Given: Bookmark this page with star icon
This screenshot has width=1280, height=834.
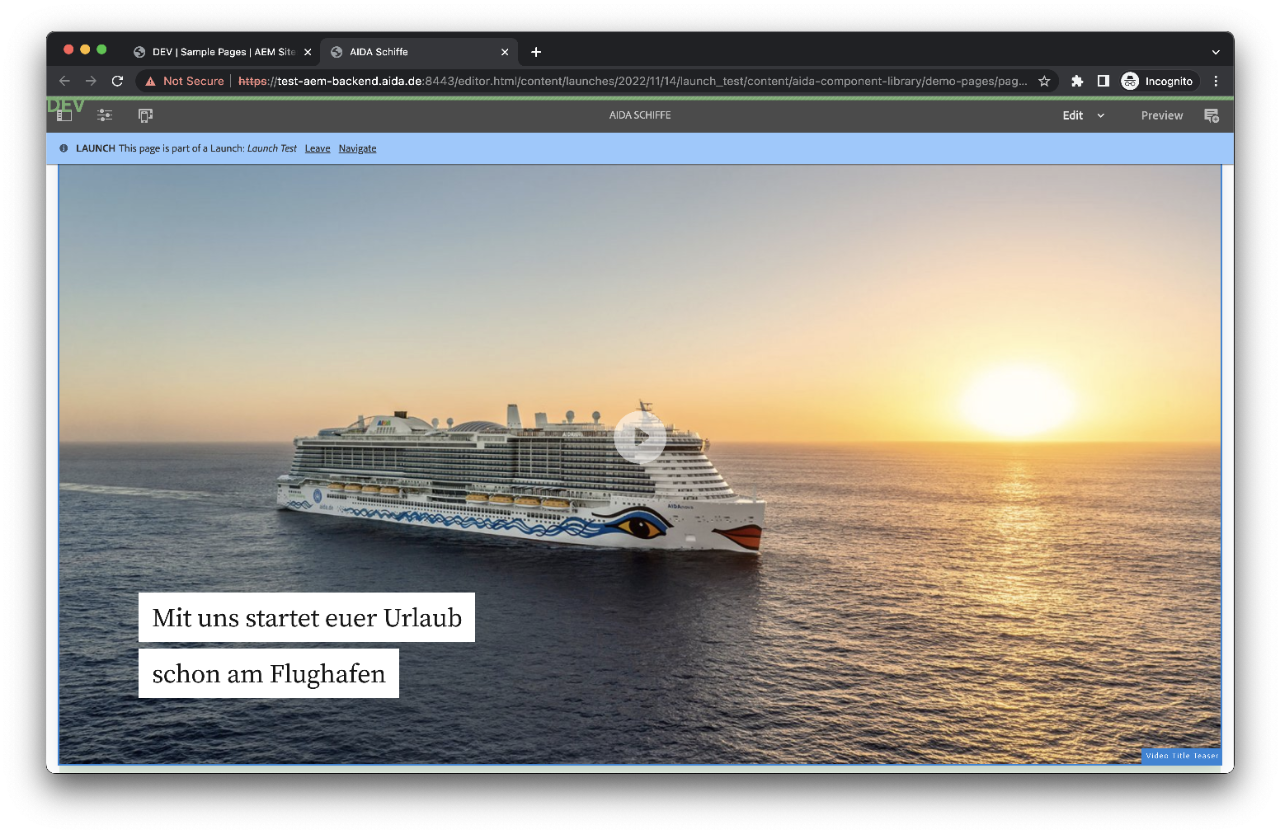Looking at the screenshot, I should [1044, 81].
